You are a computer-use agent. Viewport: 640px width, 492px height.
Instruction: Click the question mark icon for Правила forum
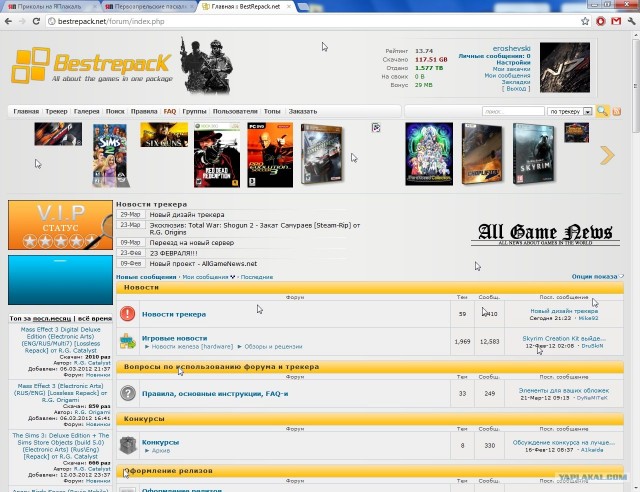coord(128,393)
